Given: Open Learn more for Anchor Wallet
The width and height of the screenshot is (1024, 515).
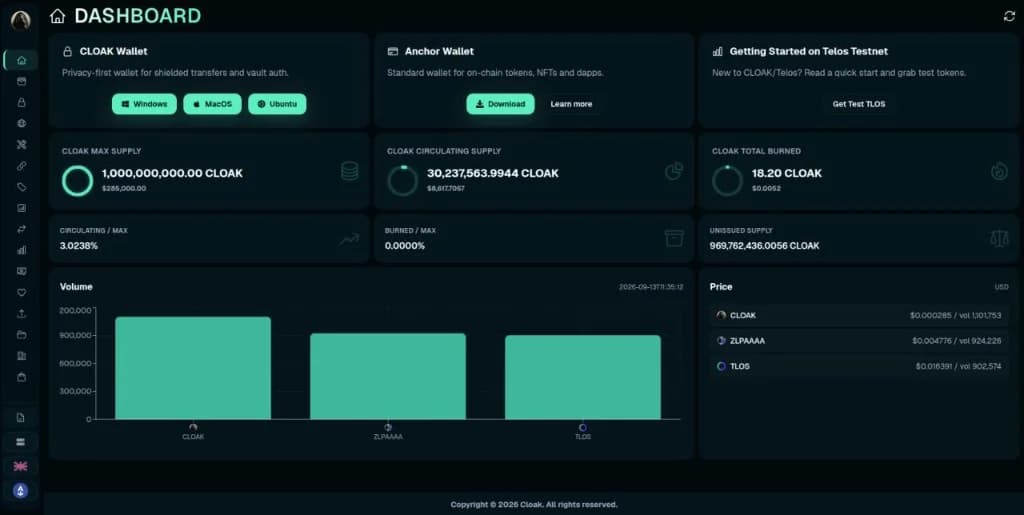Looking at the screenshot, I should point(571,104).
